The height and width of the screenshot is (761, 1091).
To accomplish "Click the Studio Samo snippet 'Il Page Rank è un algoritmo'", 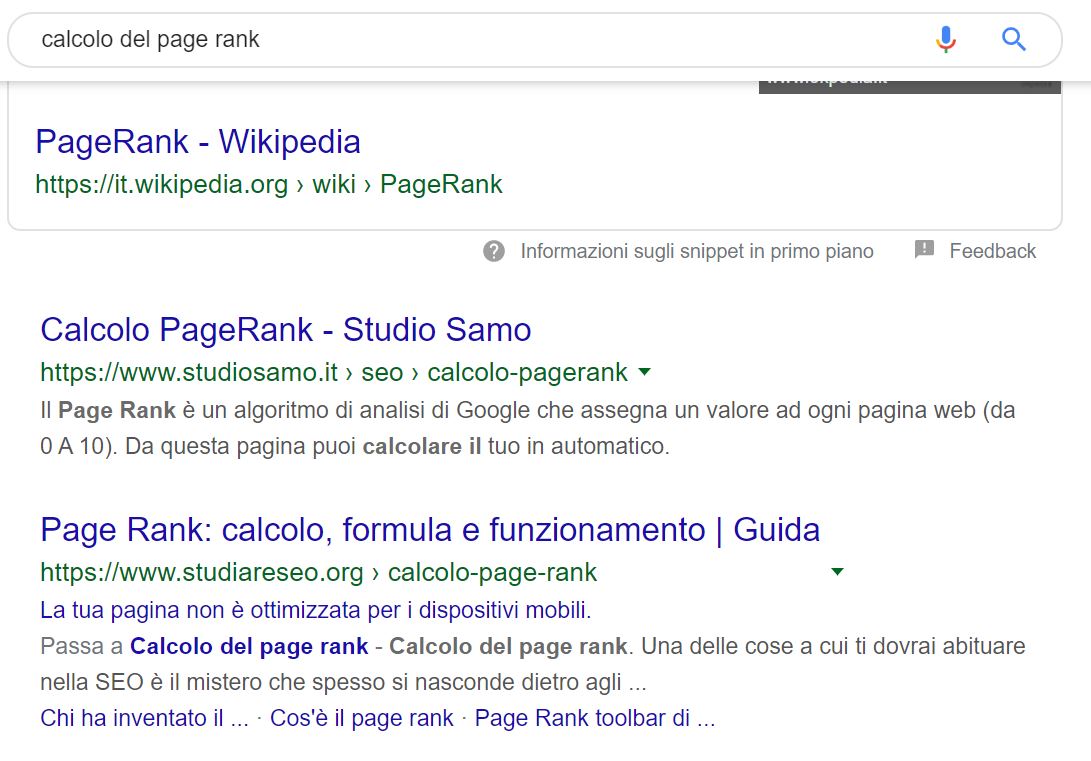I will [x=527, y=428].
